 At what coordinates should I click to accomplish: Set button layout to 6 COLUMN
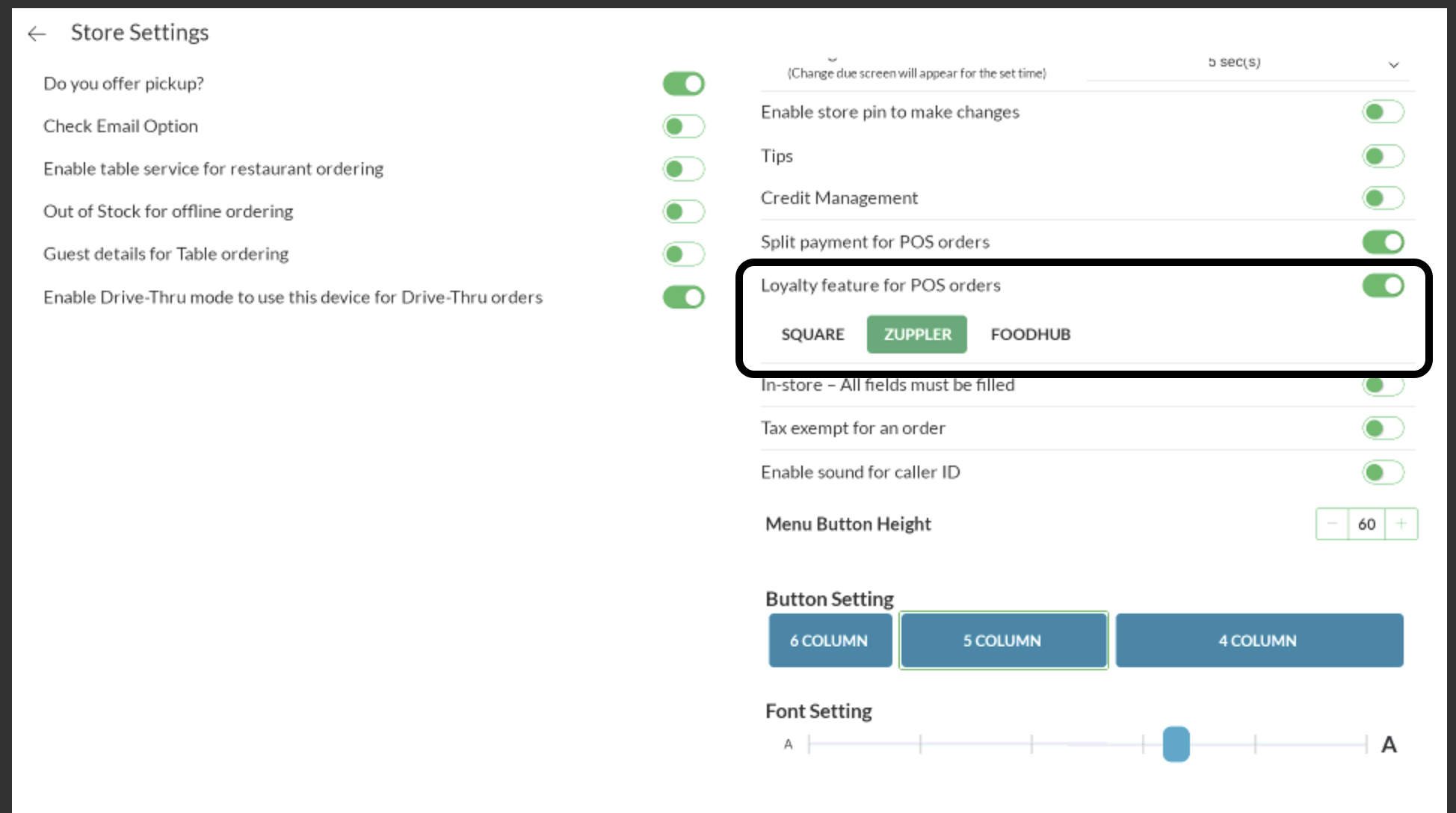click(830, 640)
